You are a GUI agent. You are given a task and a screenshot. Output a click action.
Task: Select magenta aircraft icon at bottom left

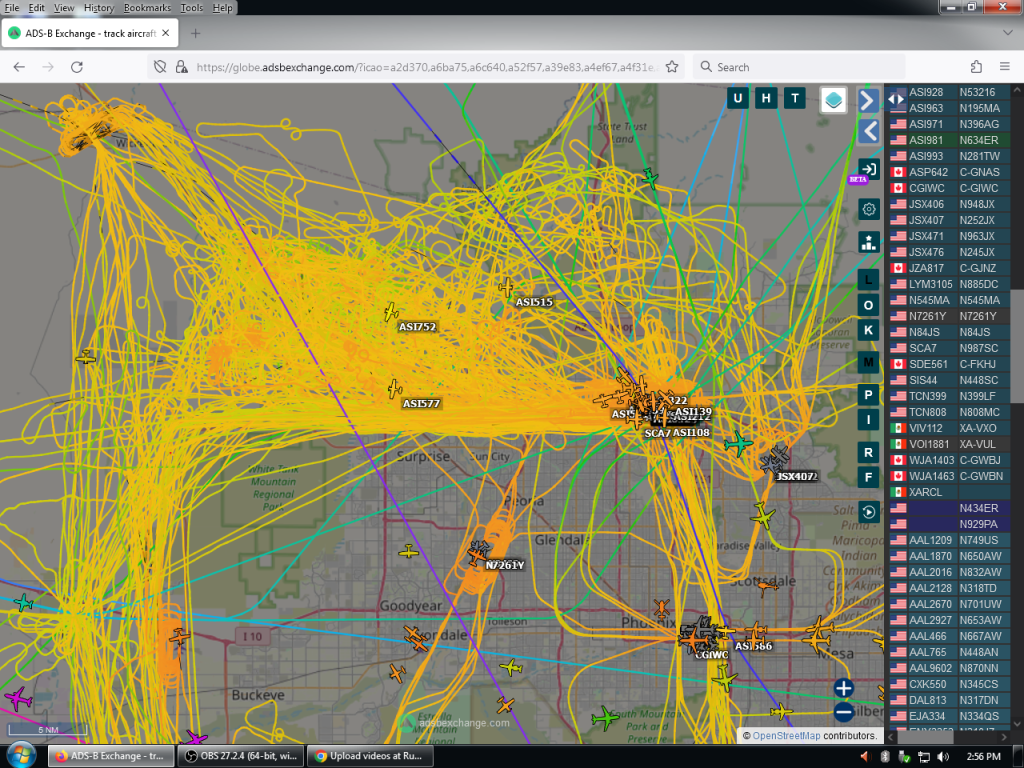click(18, 699)
